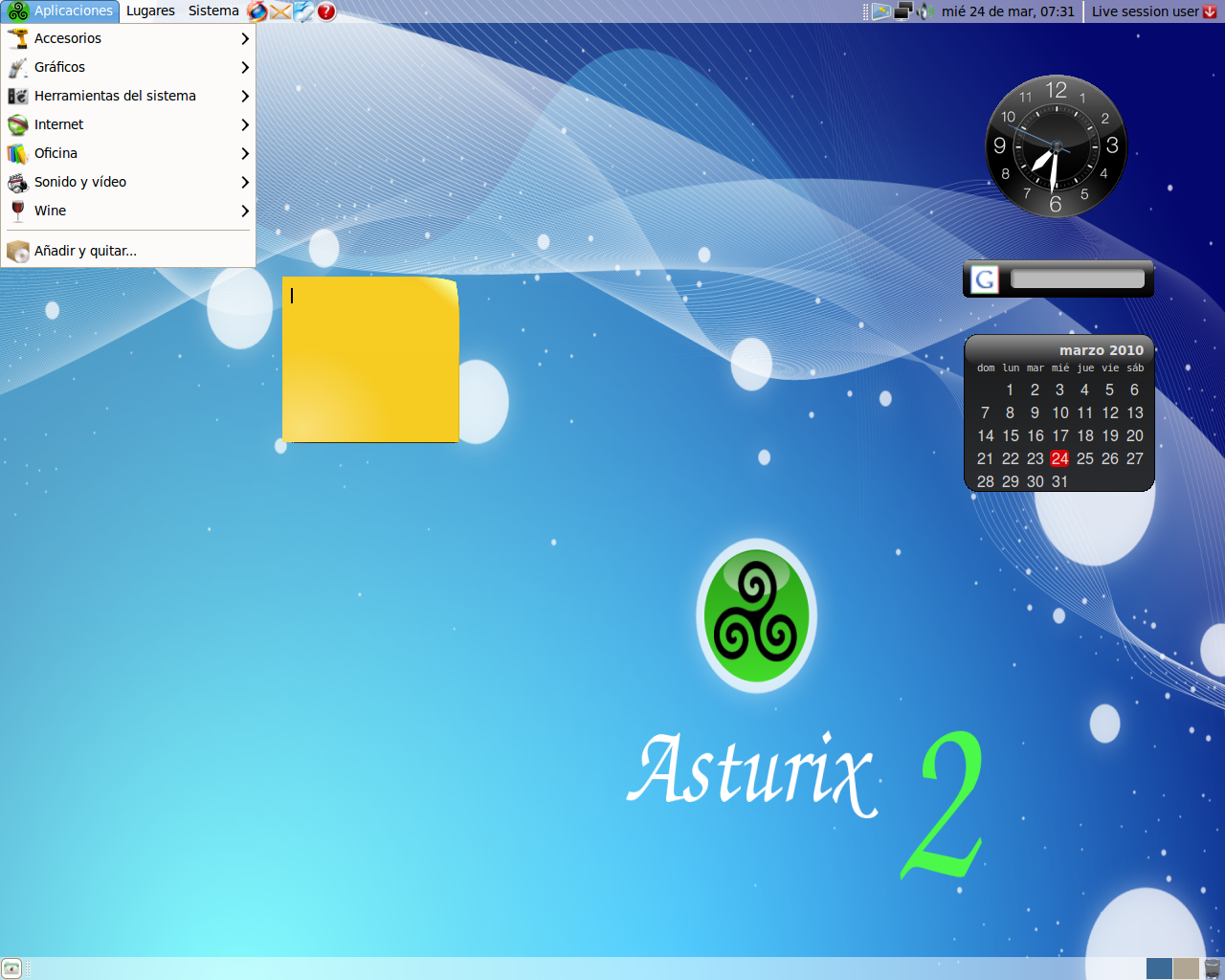The width and height of the screenshot is (1225, 980).
Task: Select day 31 on the marzo 2010 calendar
Action: tap(1059, 481)
